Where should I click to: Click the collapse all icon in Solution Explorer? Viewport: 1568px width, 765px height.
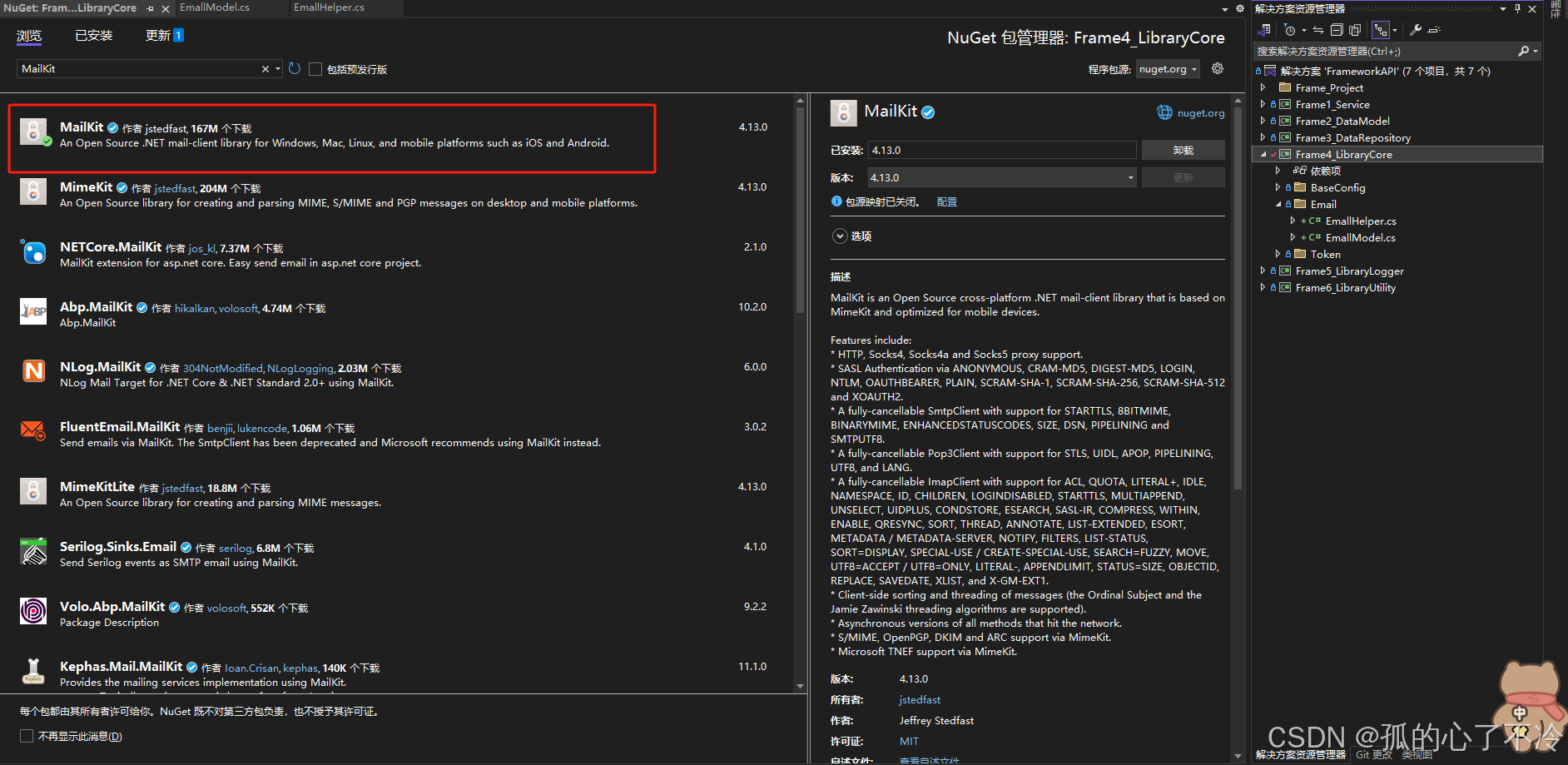pyautogui.click(x=1337, y=30)
